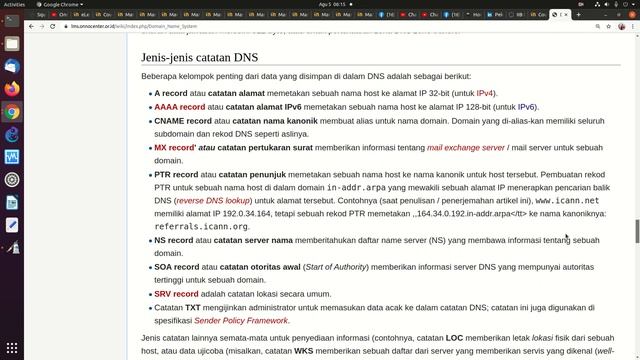Switch to the LinkedIn 'Pel' tab
The image size is (640, 360).
coord(495,15)
